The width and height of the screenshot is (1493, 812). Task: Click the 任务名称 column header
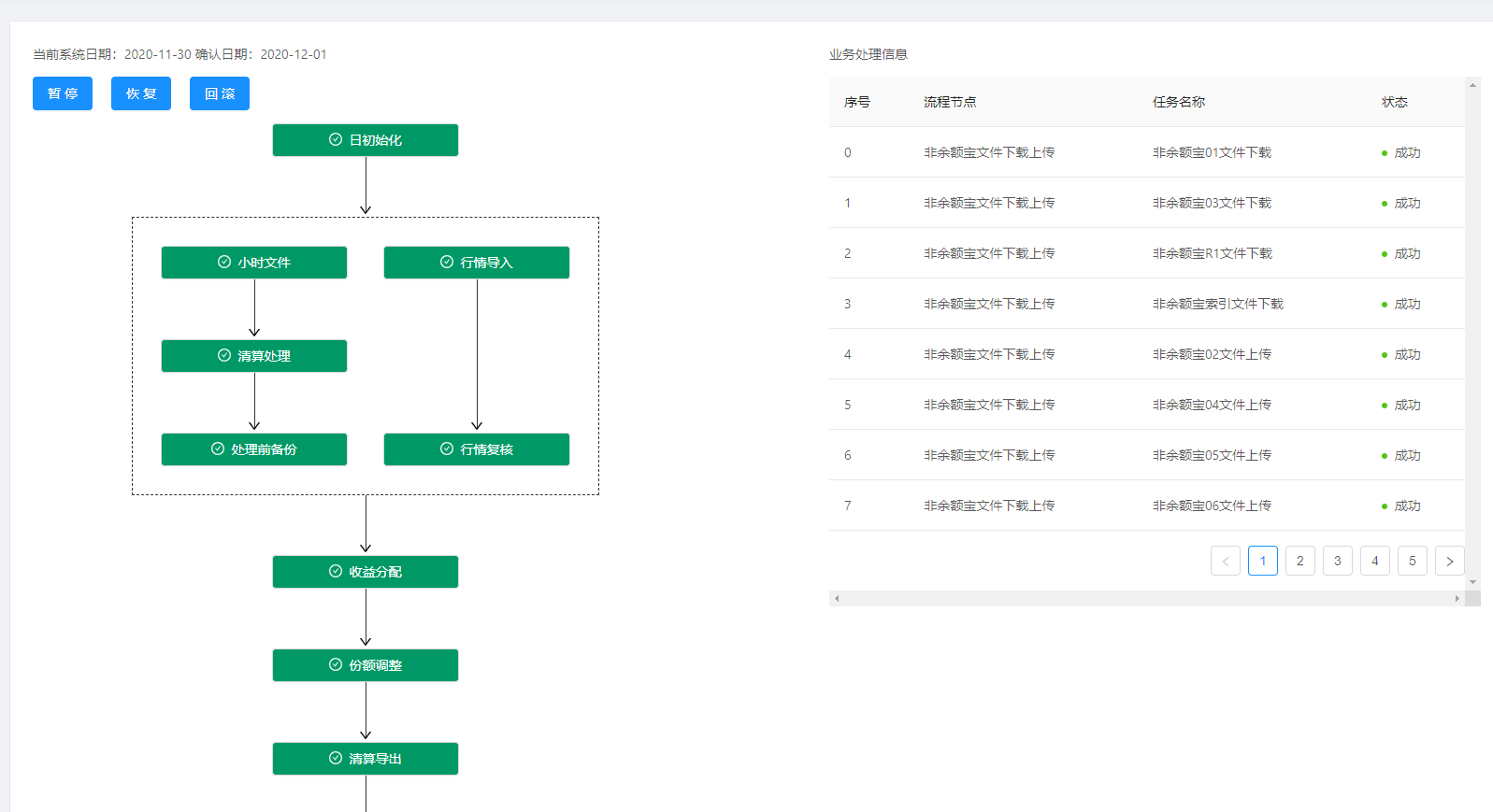[x=1179, y=102]
